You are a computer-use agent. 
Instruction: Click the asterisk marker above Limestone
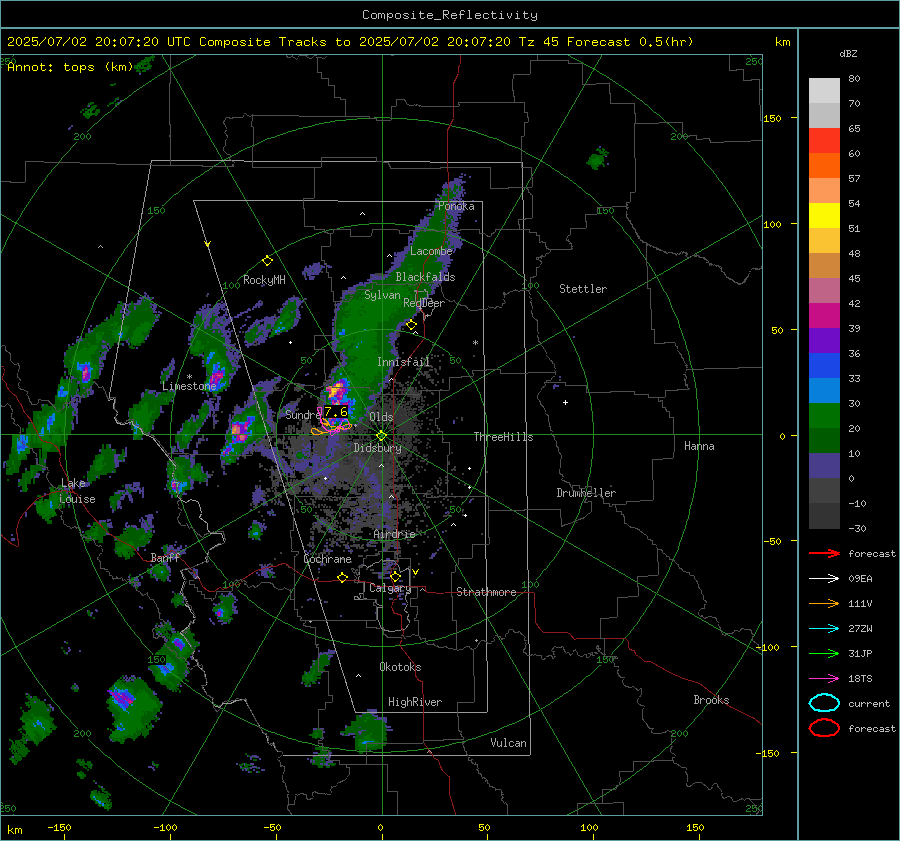click(x=189, y=377)
